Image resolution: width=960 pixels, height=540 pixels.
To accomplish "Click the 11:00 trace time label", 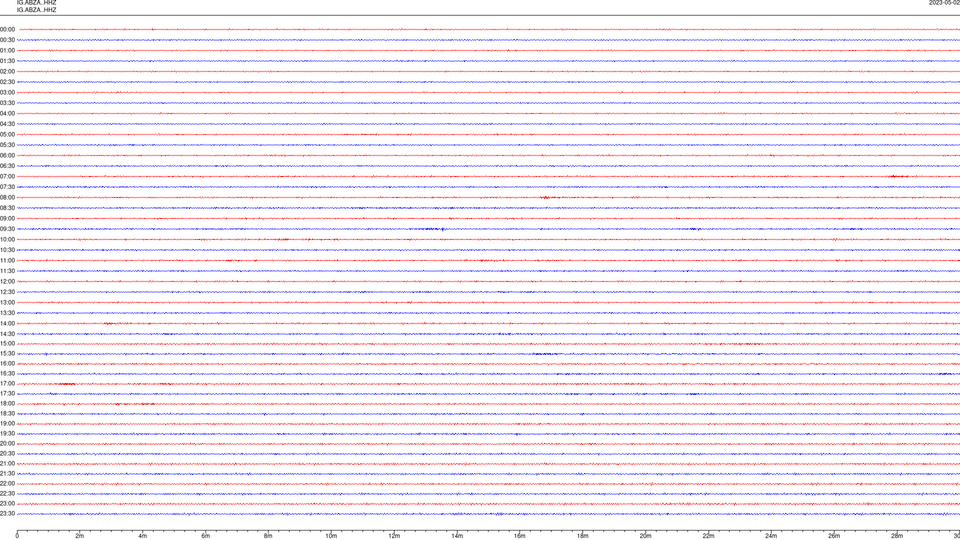I will (x=7, y=261).
